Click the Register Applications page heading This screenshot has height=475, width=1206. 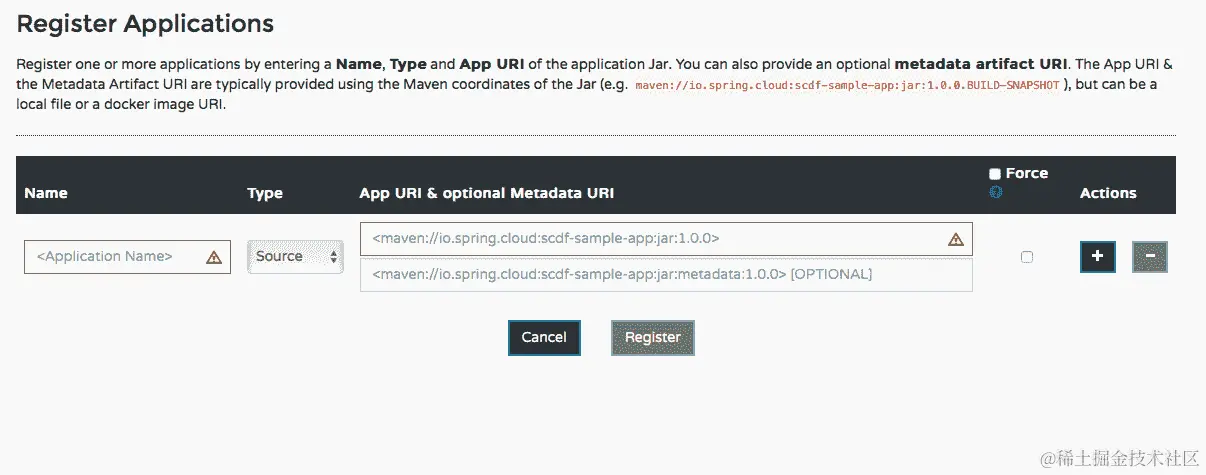pyautogui.click(x=145, y=23)
